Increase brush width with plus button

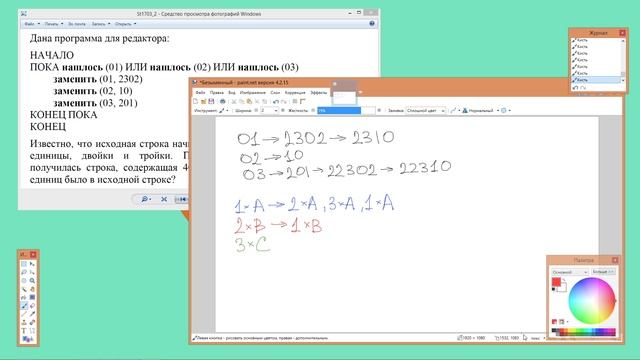(282, 110)
